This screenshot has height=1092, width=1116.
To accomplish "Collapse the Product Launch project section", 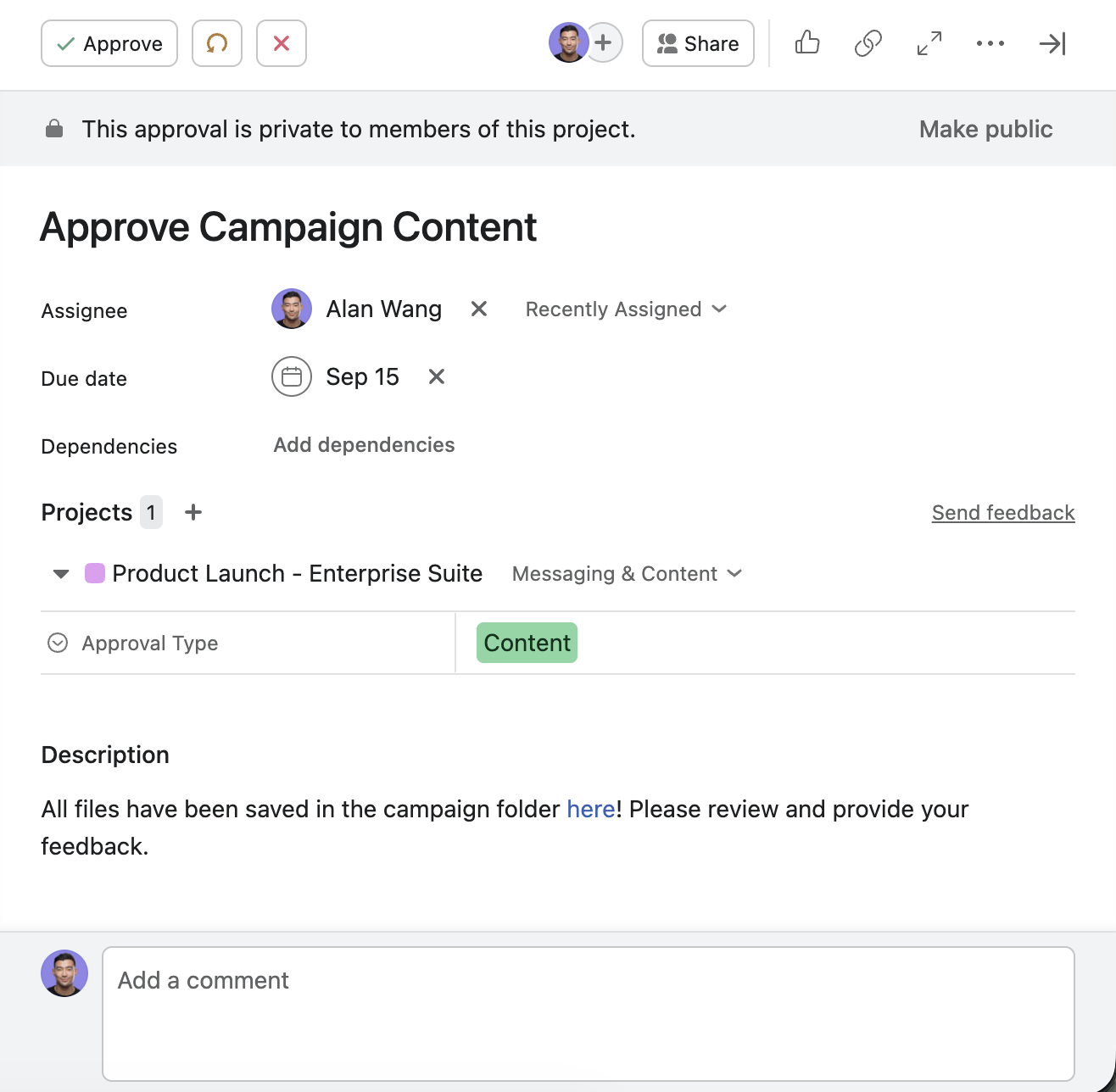I will [x=61, y=574].
